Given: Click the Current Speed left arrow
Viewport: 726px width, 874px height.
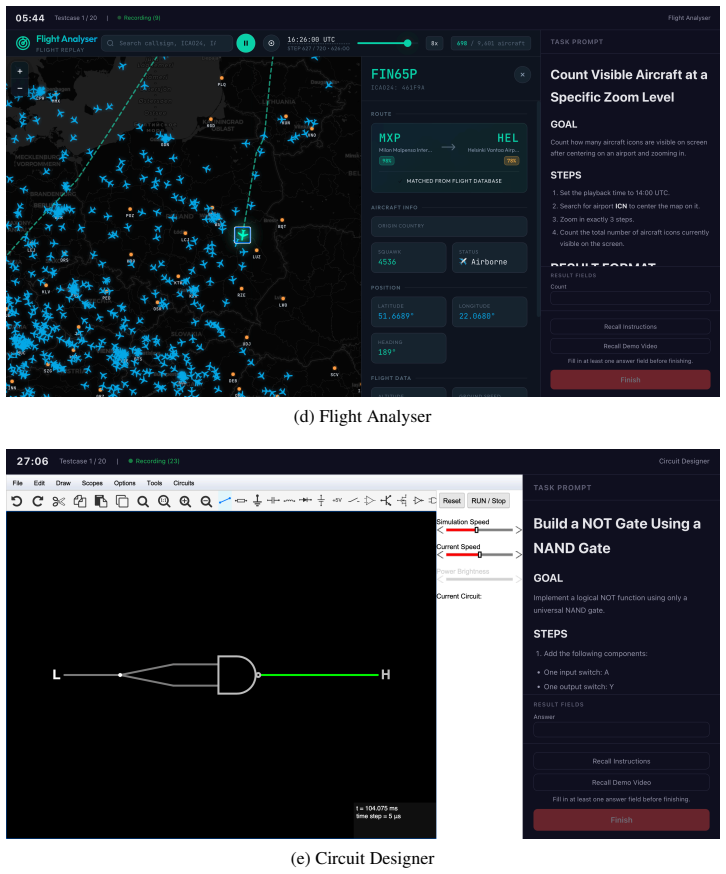Looking at the screenshot, I should (x=440, y=555).
